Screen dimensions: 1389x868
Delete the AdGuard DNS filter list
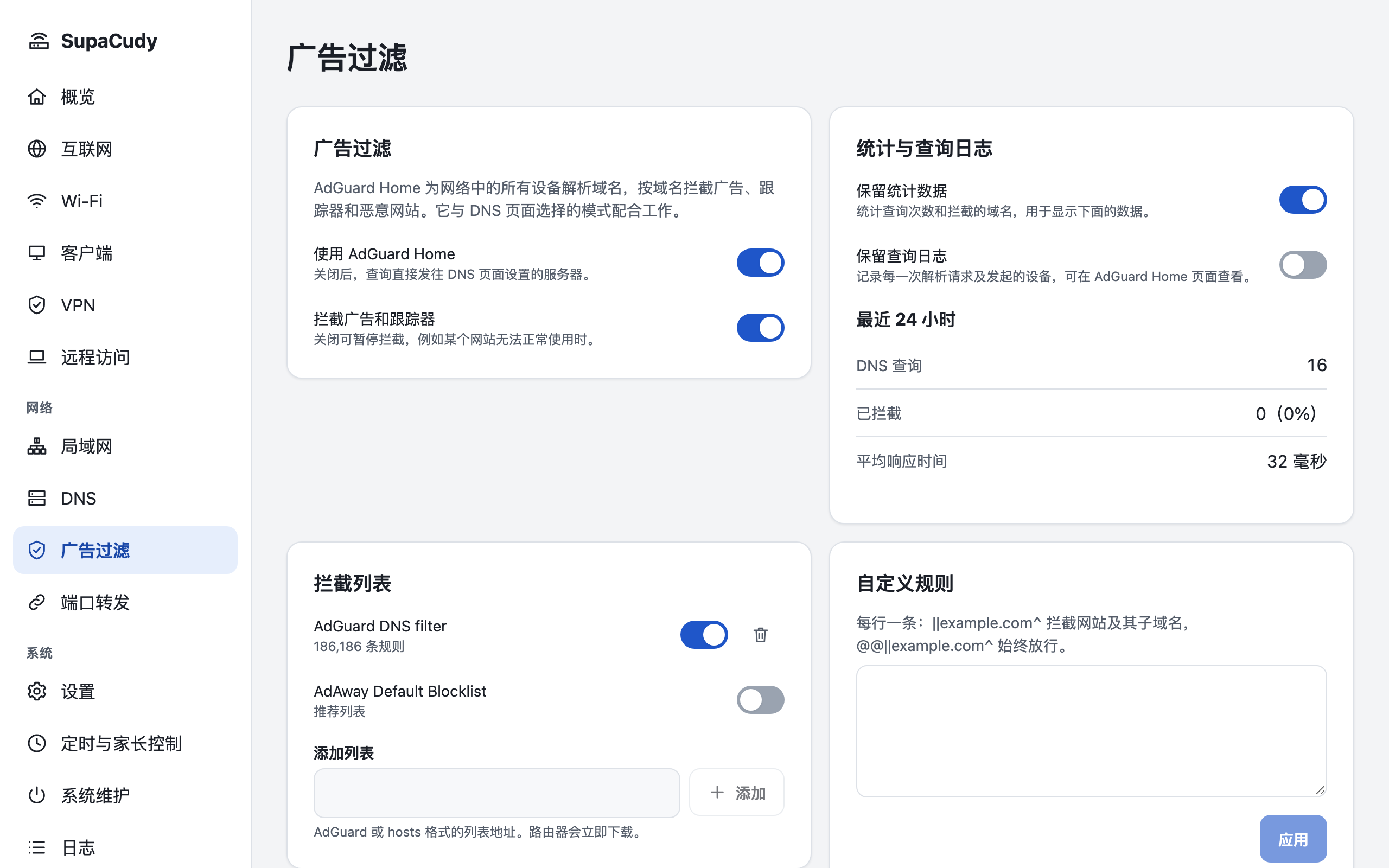pyautogui.click(x=761, y=634)
